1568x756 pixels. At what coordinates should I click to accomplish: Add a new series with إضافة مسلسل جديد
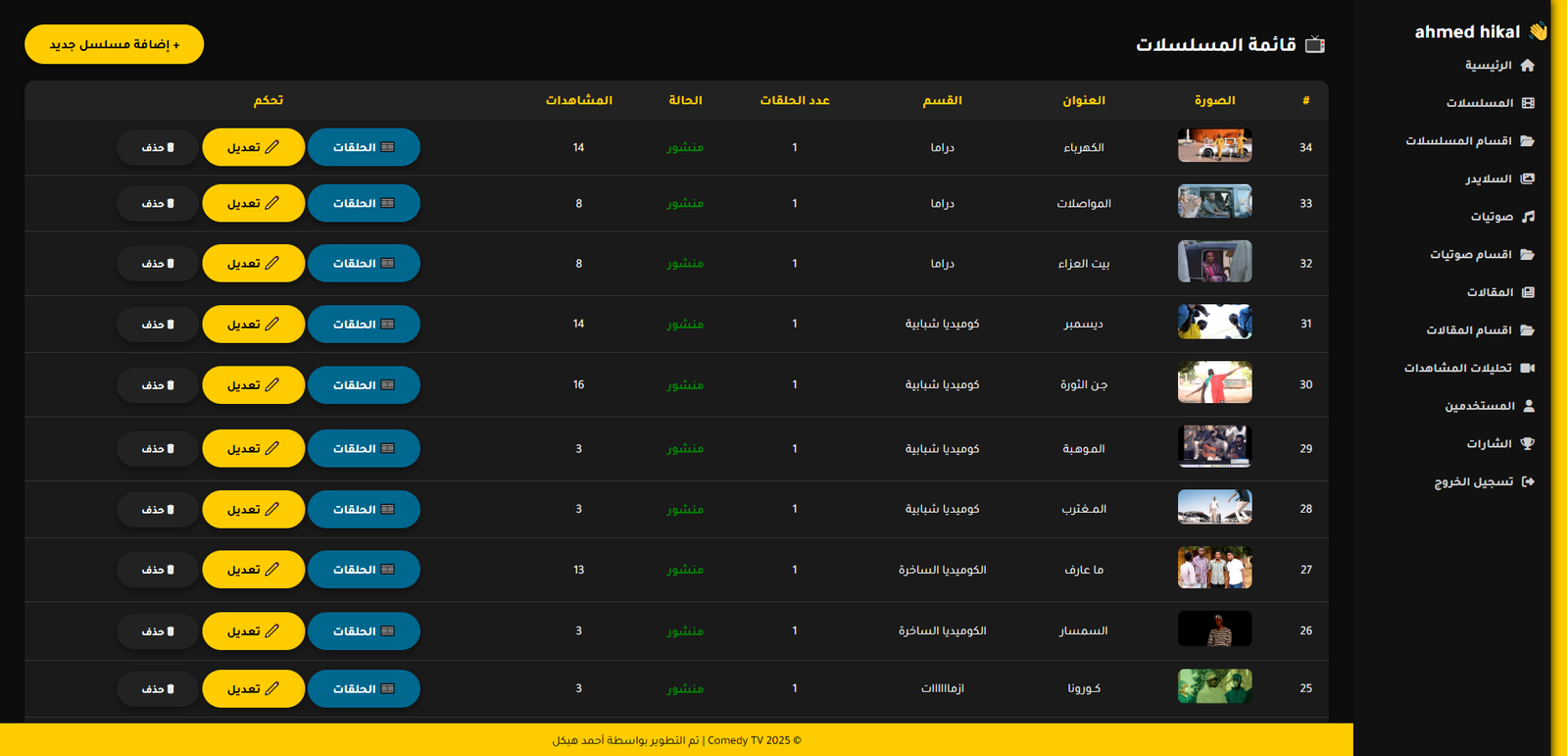115,44
